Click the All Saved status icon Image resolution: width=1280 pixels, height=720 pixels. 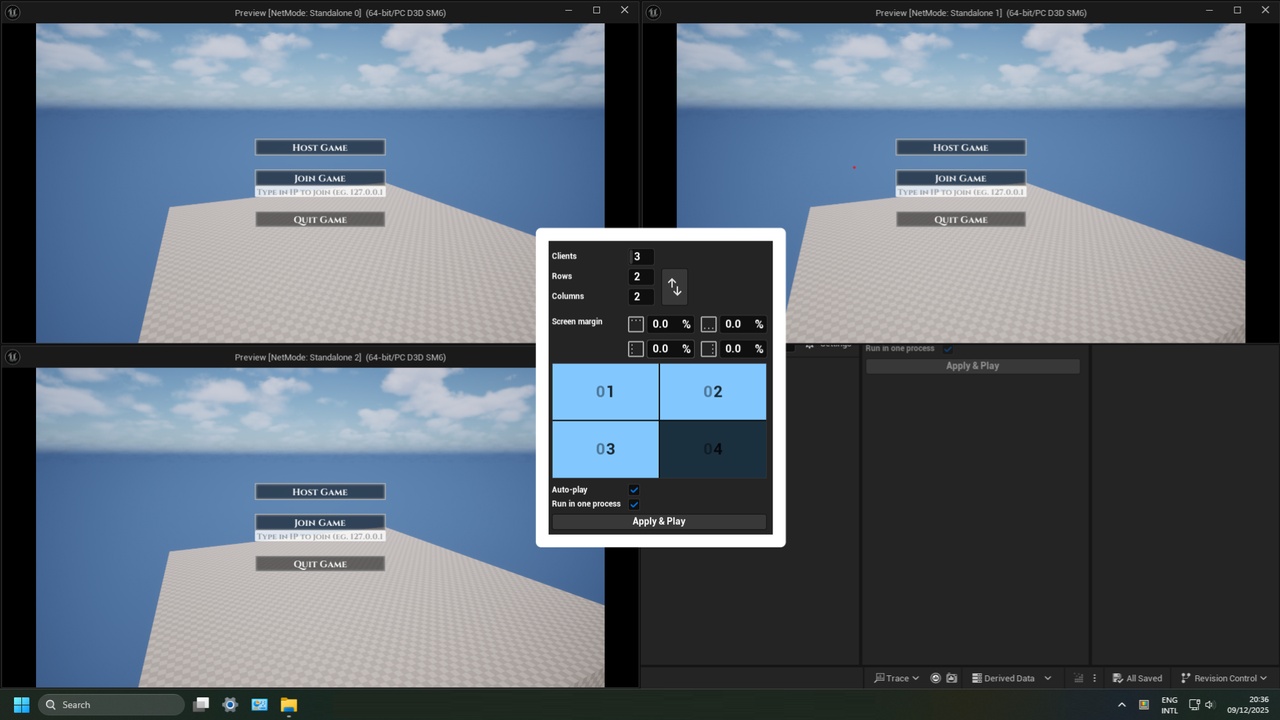tap(1118, 678)
